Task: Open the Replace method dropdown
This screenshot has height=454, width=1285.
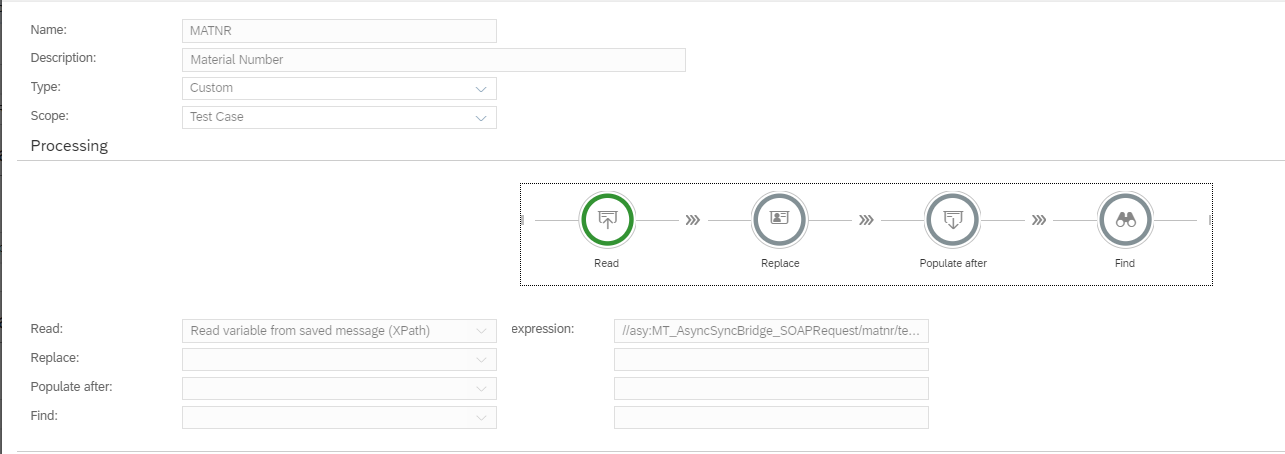Action: (x=339, y=359)
